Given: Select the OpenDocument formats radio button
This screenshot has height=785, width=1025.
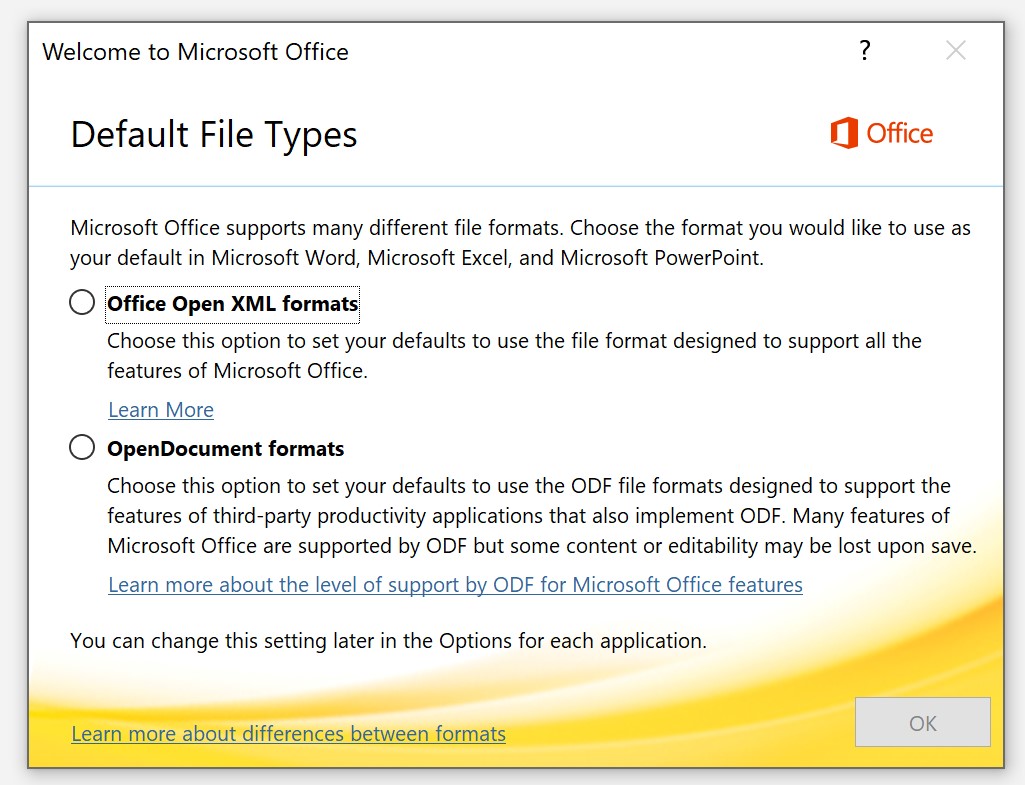Looking at the screenshot, I should [x=82, y=448].
